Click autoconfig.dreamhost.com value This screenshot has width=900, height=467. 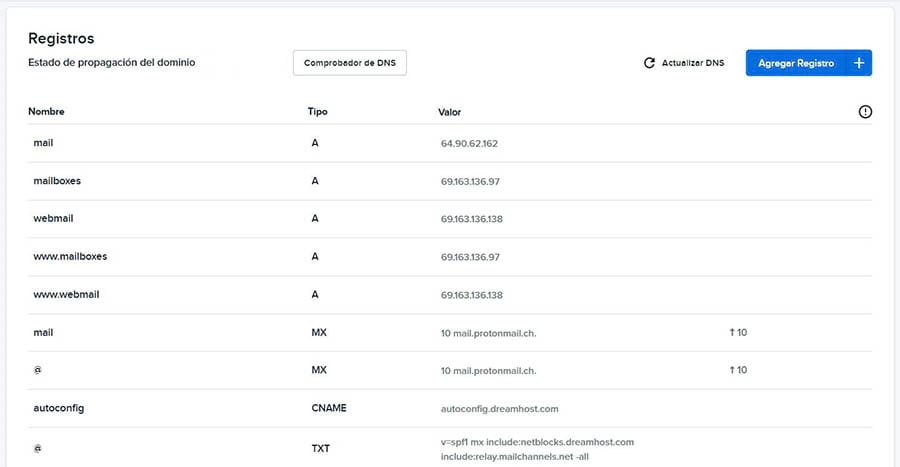[x=501, y=409]
